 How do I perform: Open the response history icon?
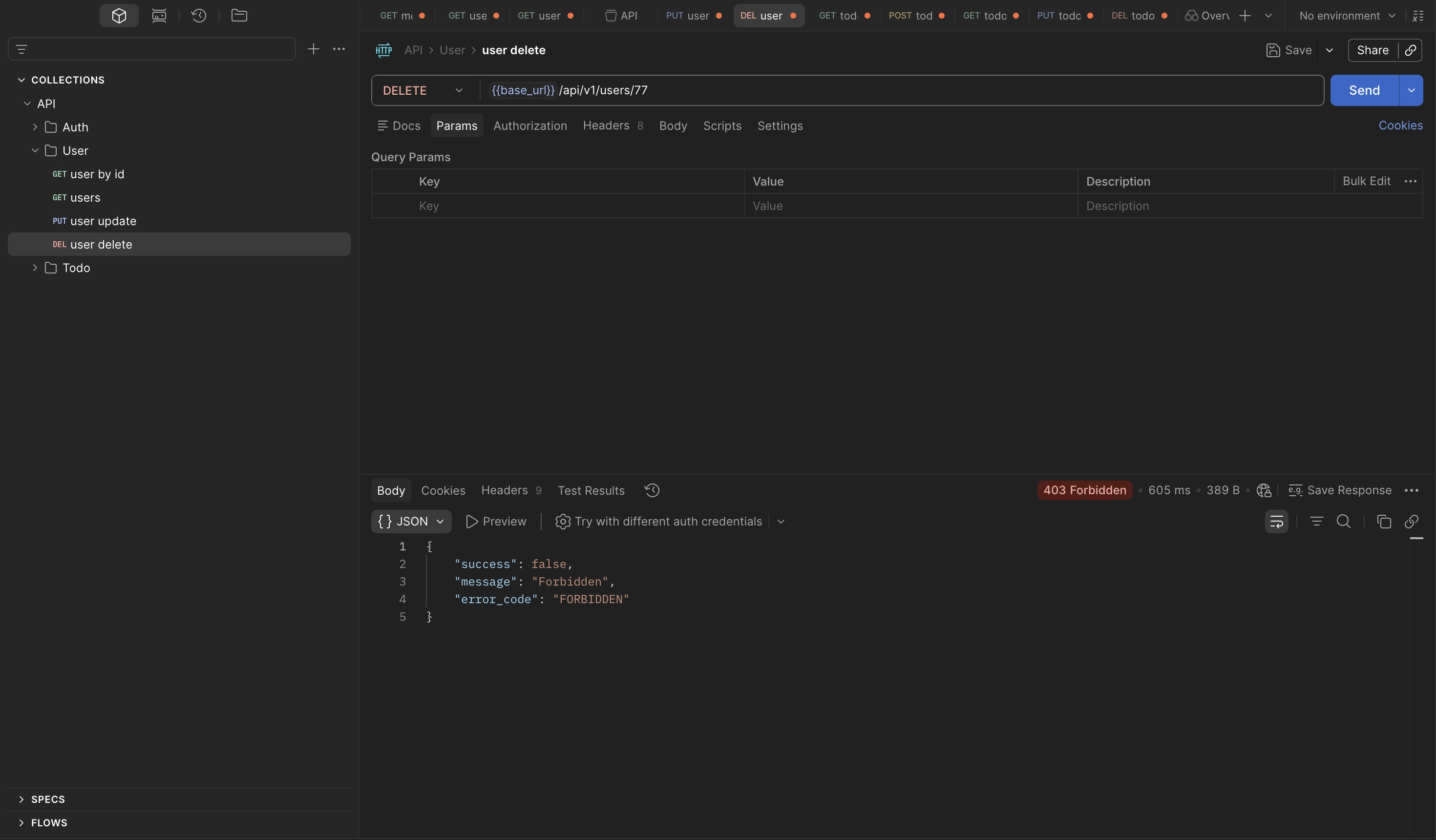click(652, 490)
